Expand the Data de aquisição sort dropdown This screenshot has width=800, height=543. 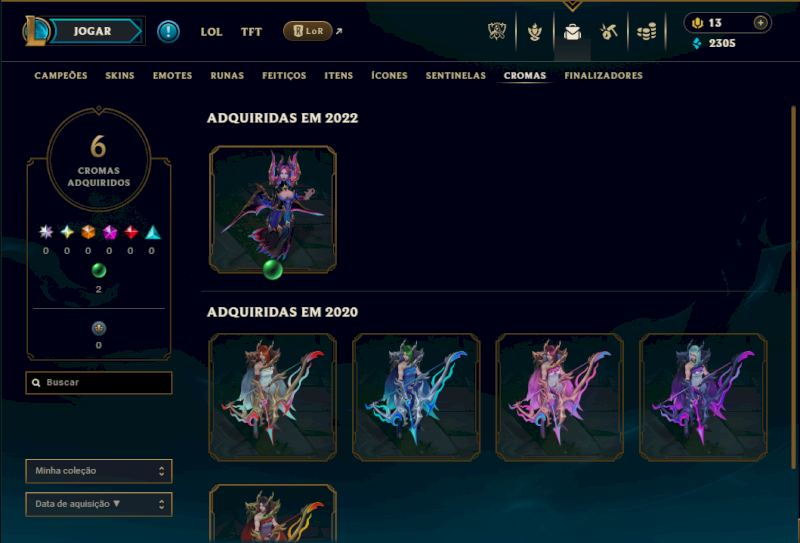(x=99, y=504)
